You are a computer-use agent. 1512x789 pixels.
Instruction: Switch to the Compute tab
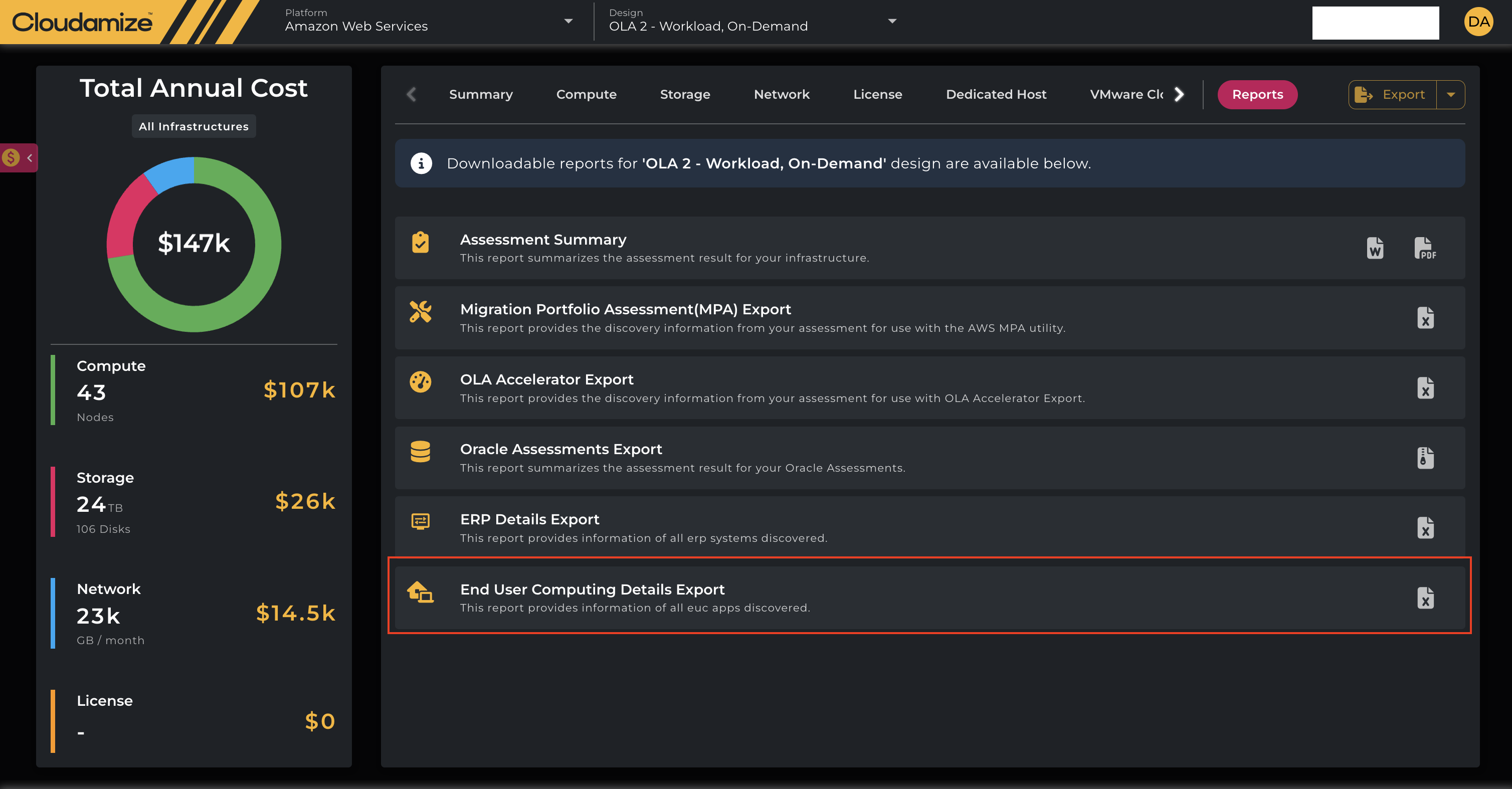pos(587,95)
